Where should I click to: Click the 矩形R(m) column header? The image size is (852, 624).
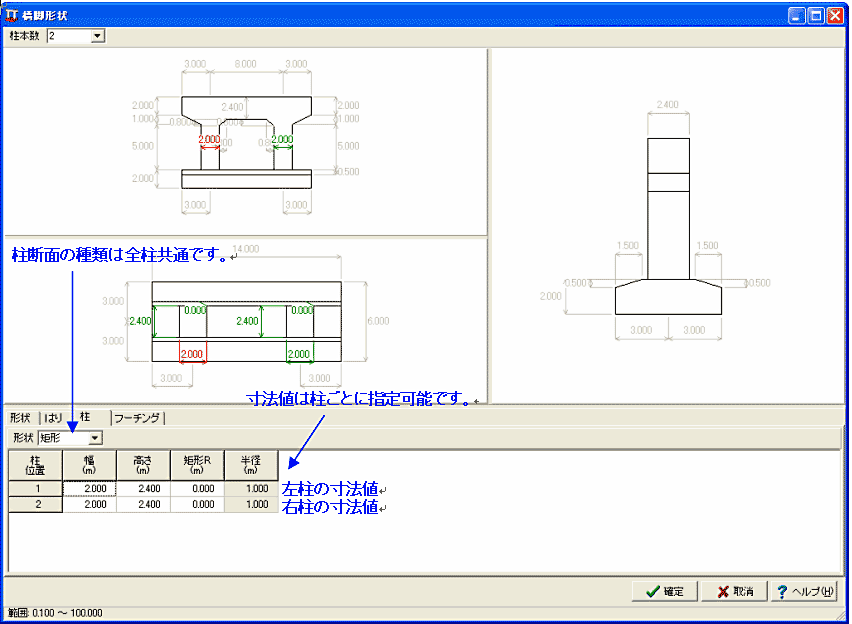pos(197,465)
